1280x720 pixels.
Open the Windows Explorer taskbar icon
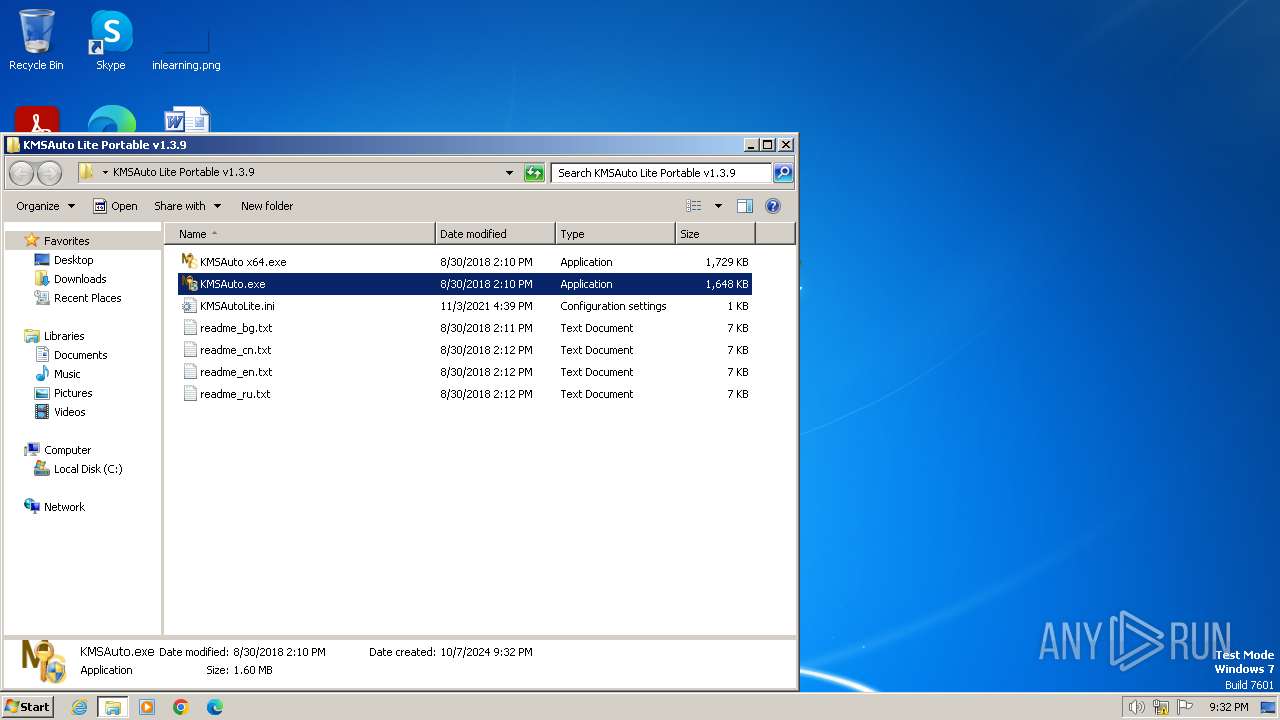click(x=112, y=707)
